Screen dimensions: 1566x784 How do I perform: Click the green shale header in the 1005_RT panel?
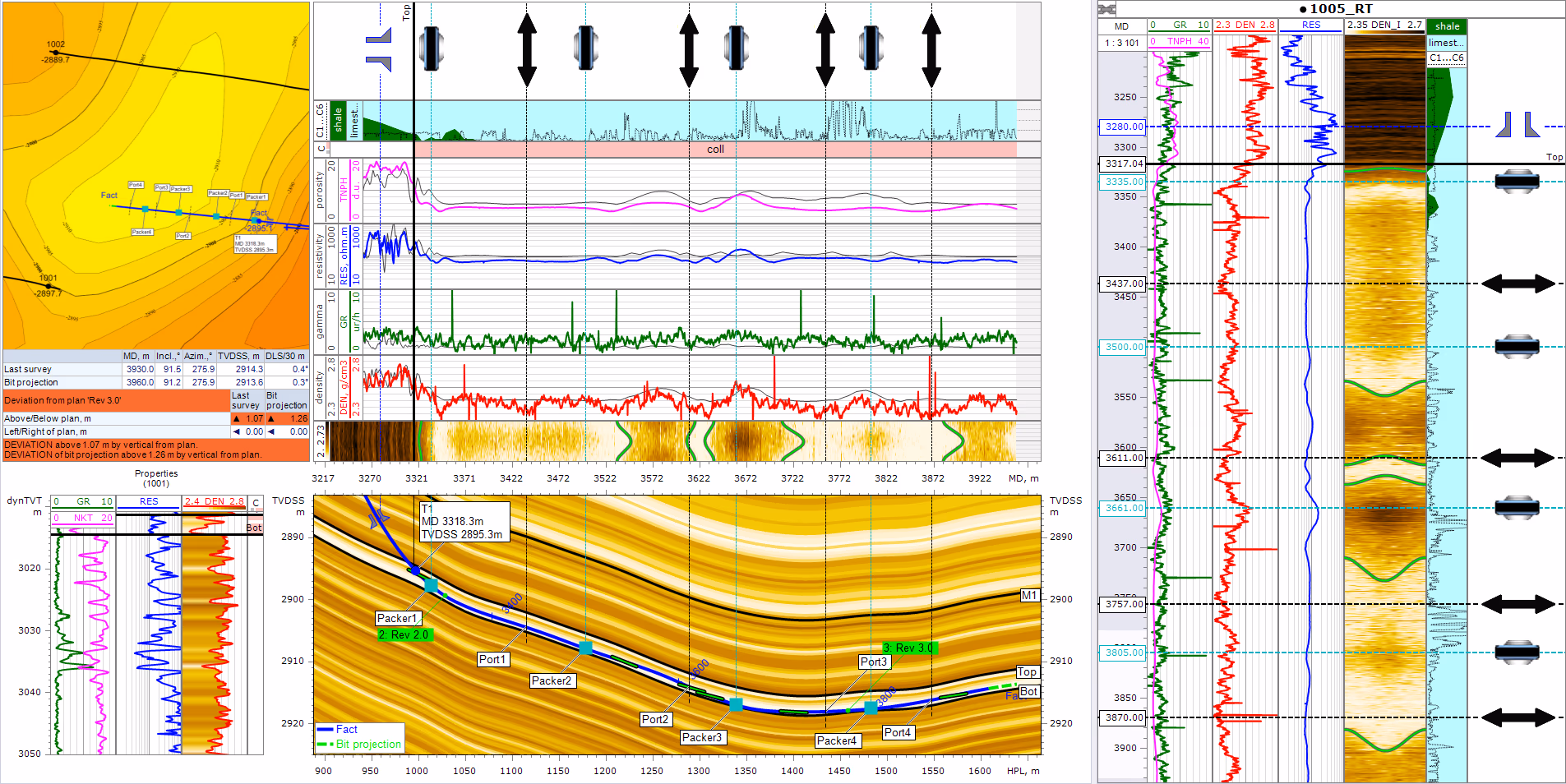tap(1447, 26)
